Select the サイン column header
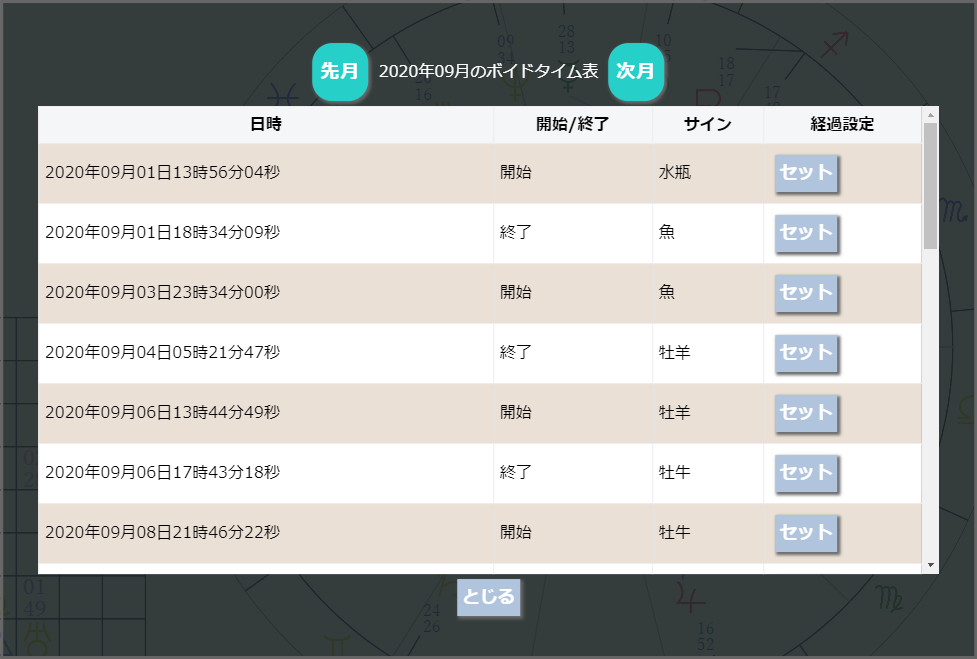The height and width of the screenshot is (659, 977). click(708, 125)
